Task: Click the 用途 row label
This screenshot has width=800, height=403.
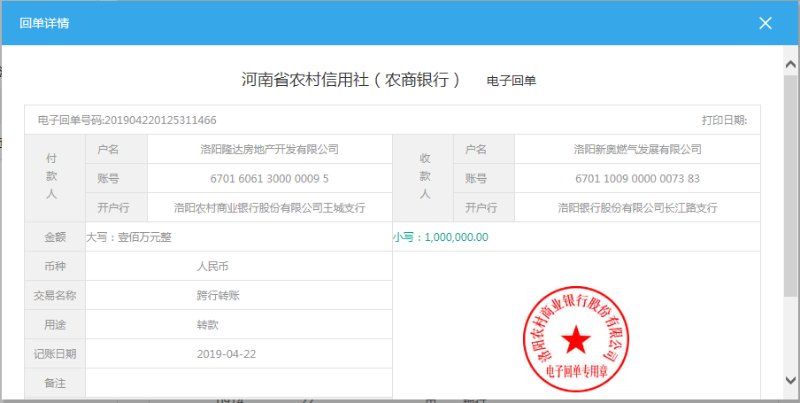Action: coord(55,325)
